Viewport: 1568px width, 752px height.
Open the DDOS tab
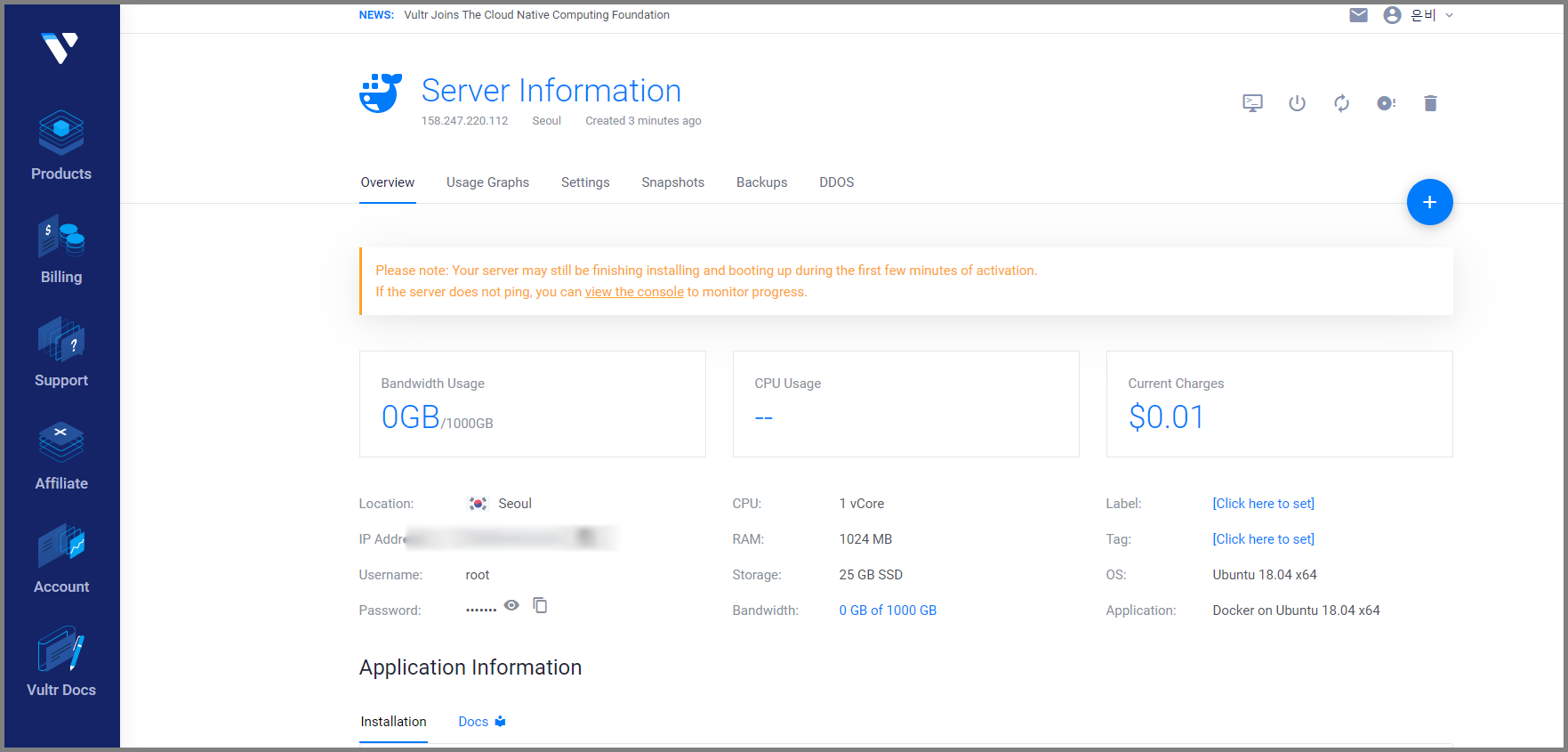(x=836, y=182)
